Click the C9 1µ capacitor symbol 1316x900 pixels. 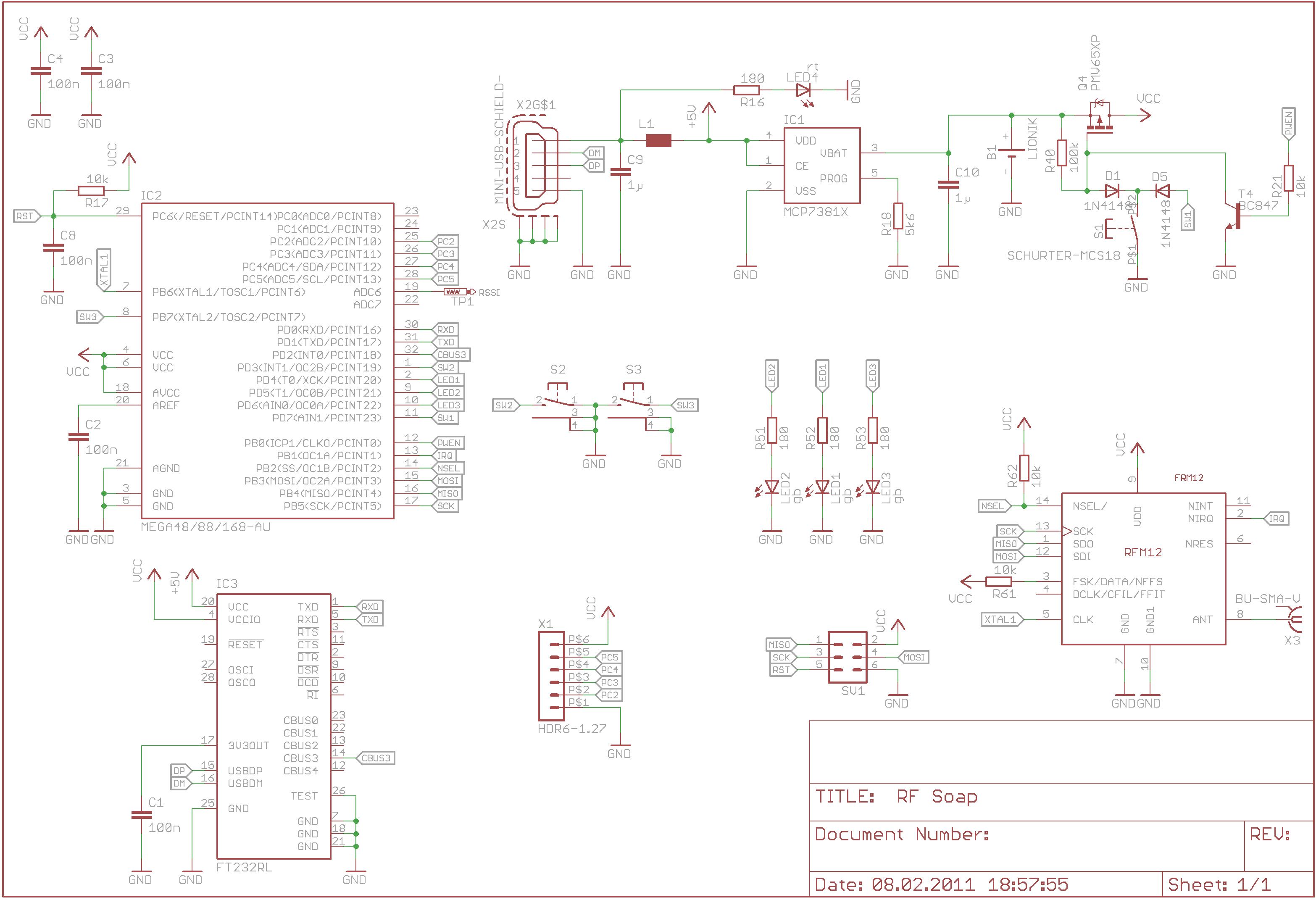point(621,172)
